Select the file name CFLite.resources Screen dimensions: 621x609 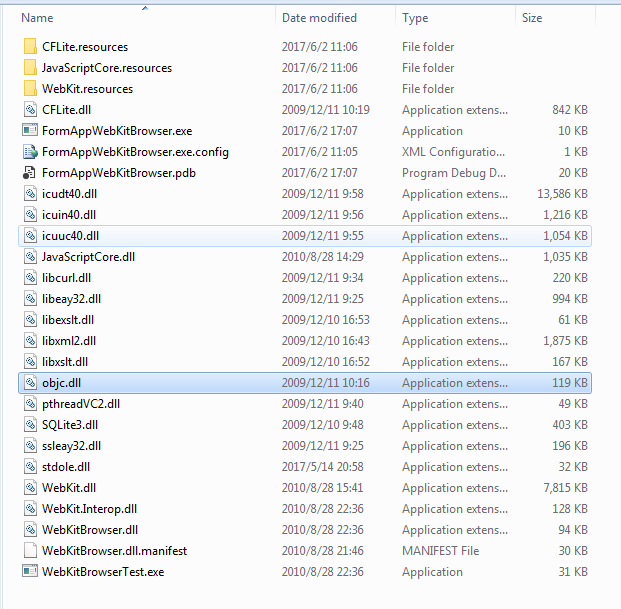pyautogui.click(x=85, y=47)
